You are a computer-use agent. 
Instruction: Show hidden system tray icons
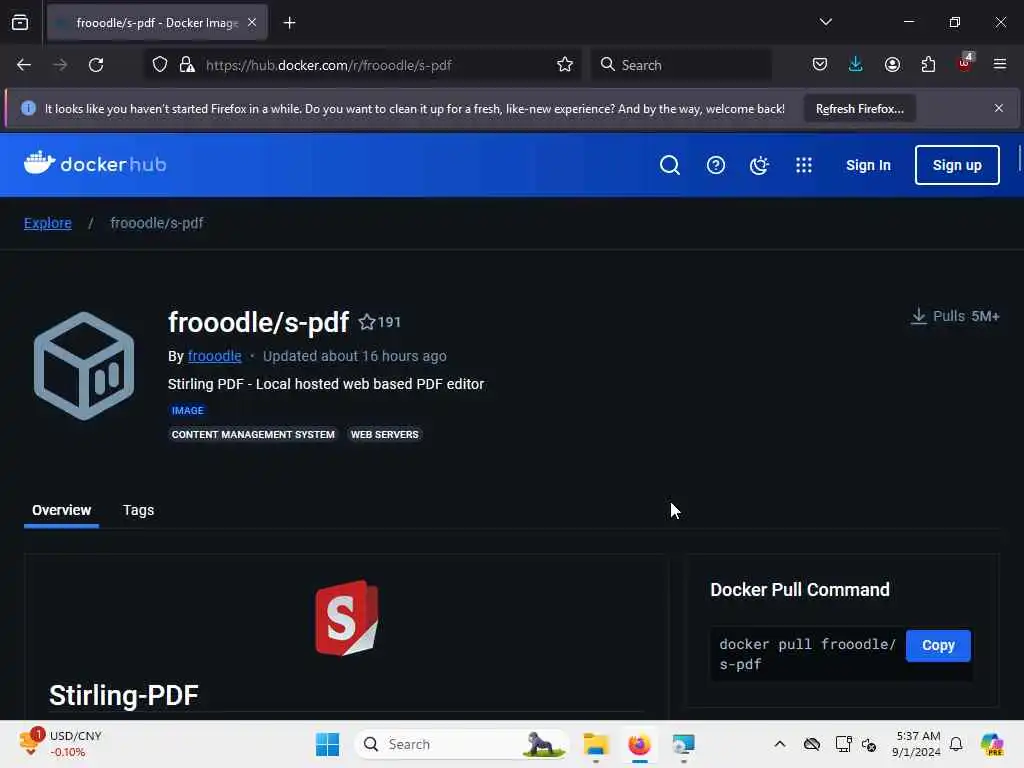tap(780, 744)
